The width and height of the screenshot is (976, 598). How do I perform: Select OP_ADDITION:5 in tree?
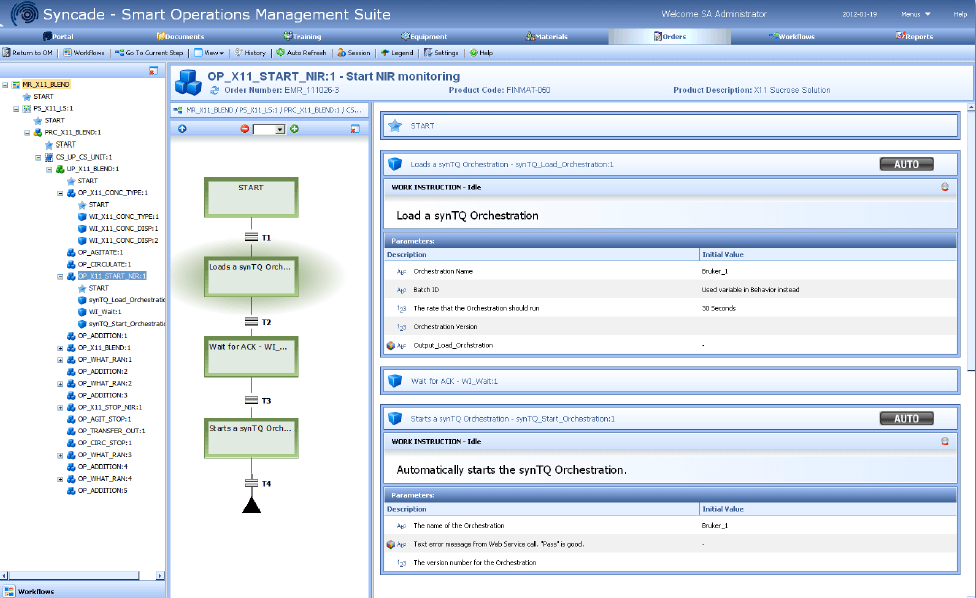pyautogui.click(x=102, y=490)
